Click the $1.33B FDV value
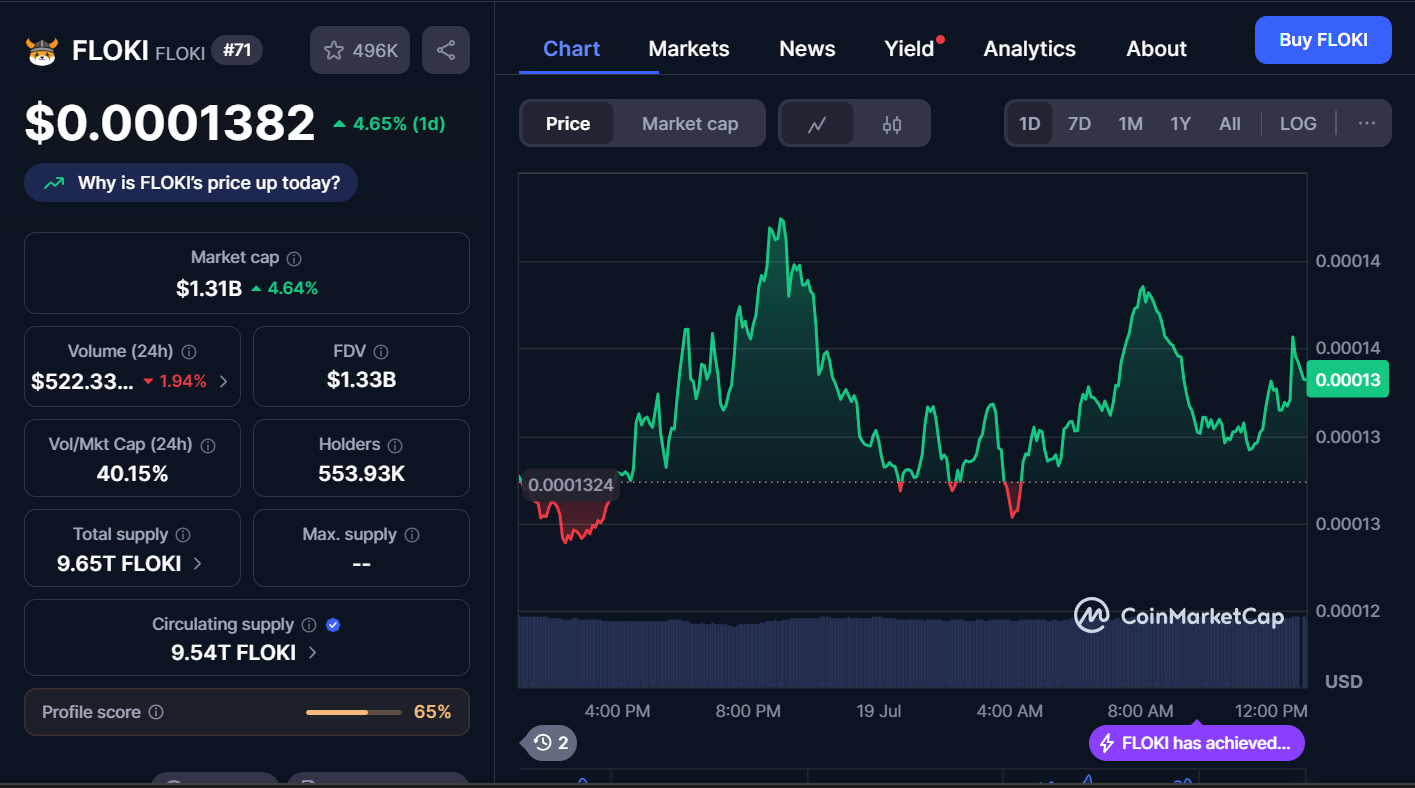Viewport: 1415px width, 788px height. coord(361,380)
